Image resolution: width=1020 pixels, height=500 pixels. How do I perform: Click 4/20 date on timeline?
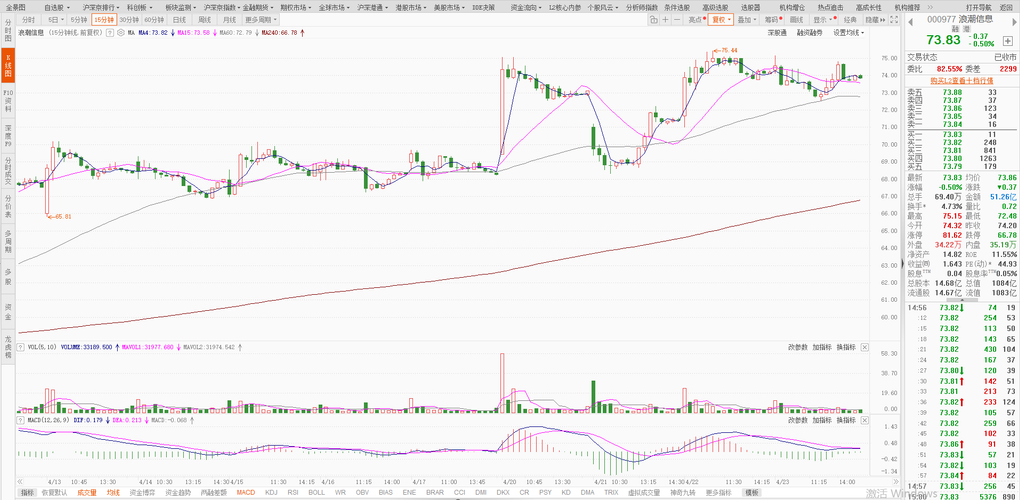[x=508, y=482]
